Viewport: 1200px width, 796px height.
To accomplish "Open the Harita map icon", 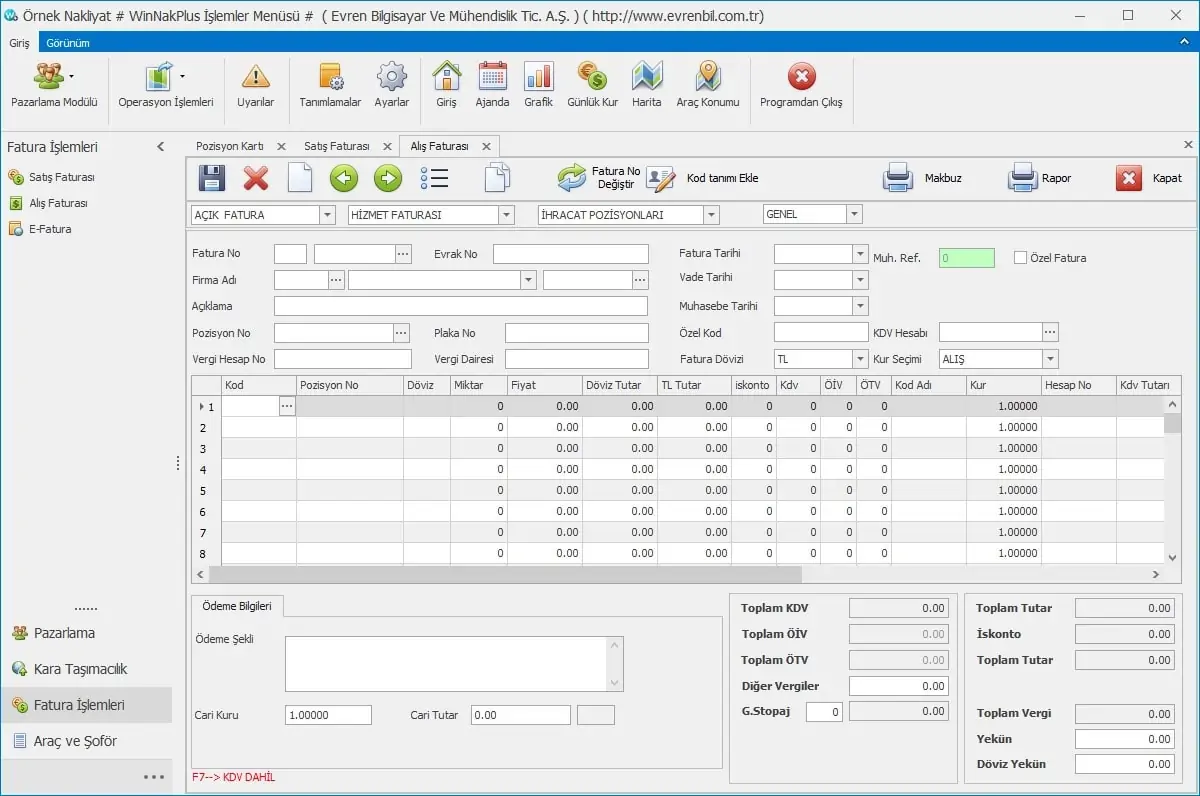I will (x=647, y=76).
